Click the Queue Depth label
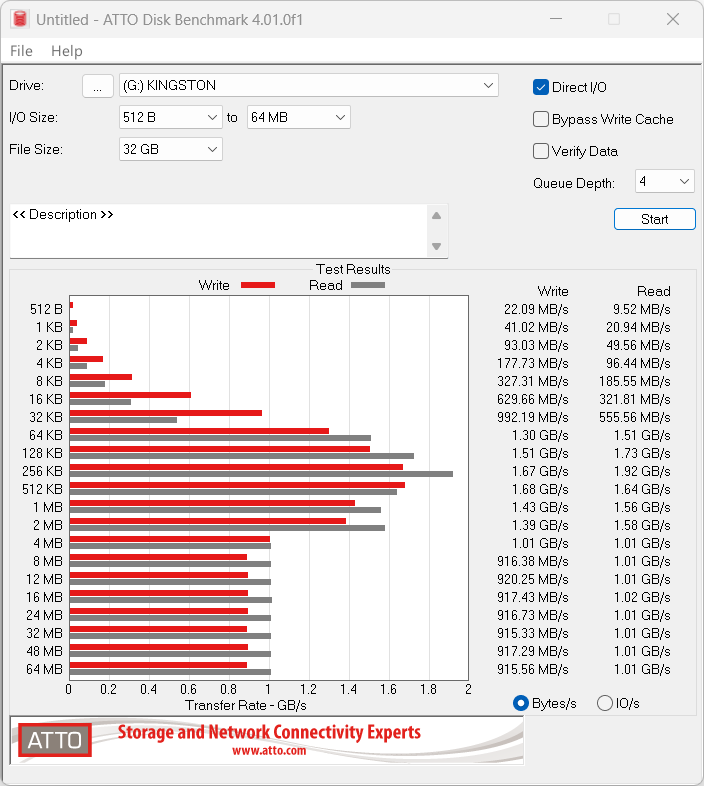 click(574, 183)
